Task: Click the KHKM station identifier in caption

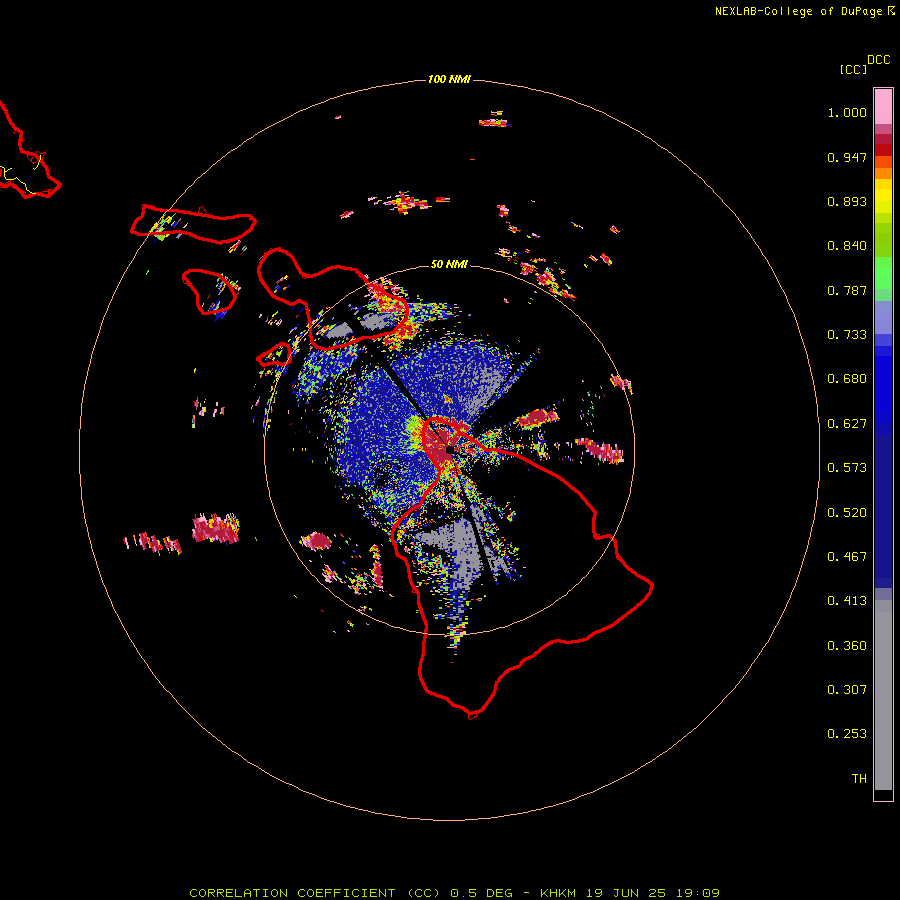Action: tap(558, 893)
